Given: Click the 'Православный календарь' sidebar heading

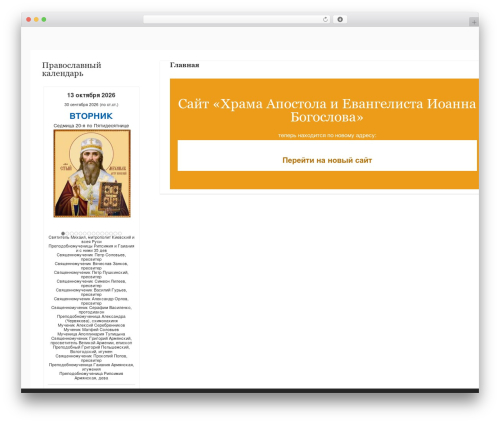Looking at the screenshot, I should click(x=72, y=69).
